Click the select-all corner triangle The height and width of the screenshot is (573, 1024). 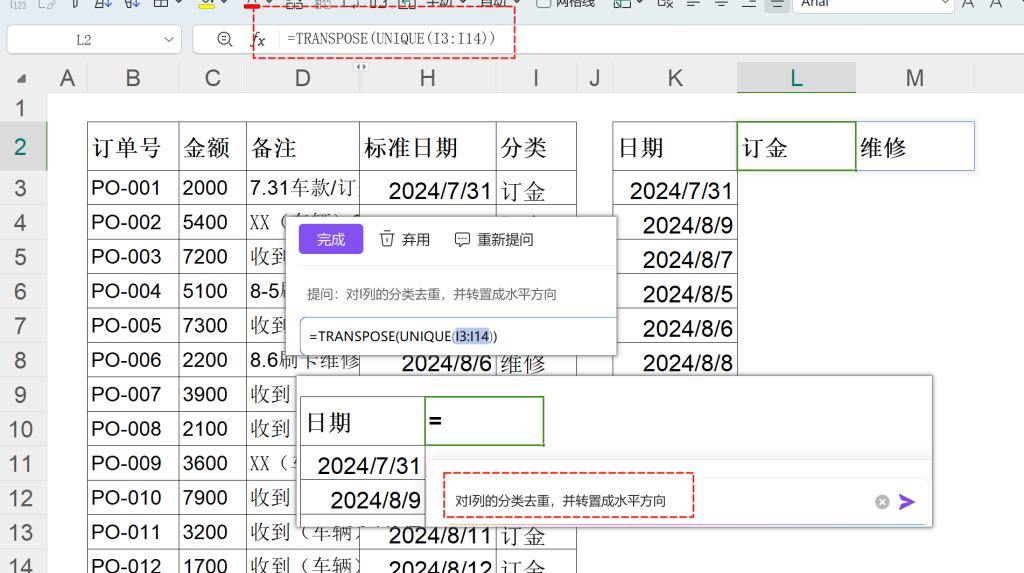[x=22, y=78]
